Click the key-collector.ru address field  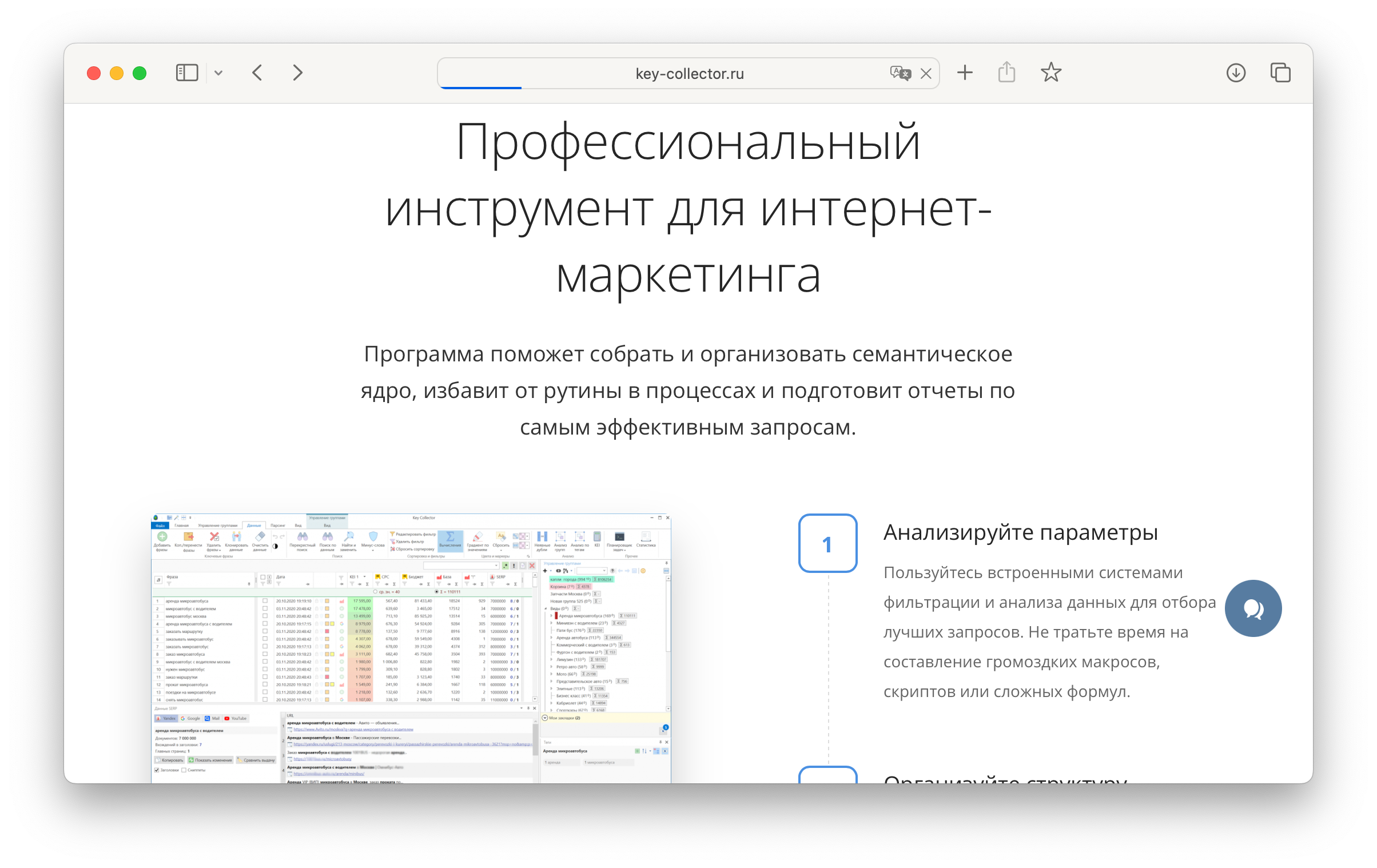(689, 74)
